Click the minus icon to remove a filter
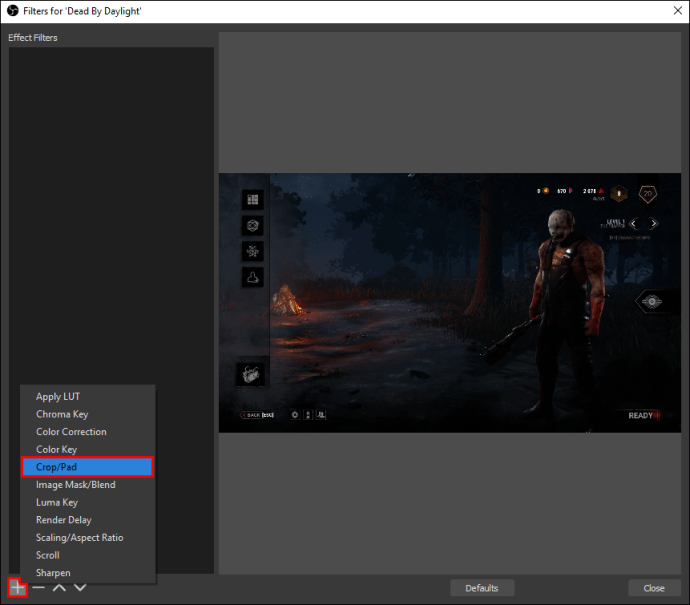Image resolution: width=690 pixels, height=605 pixels. tap(39, 587)
